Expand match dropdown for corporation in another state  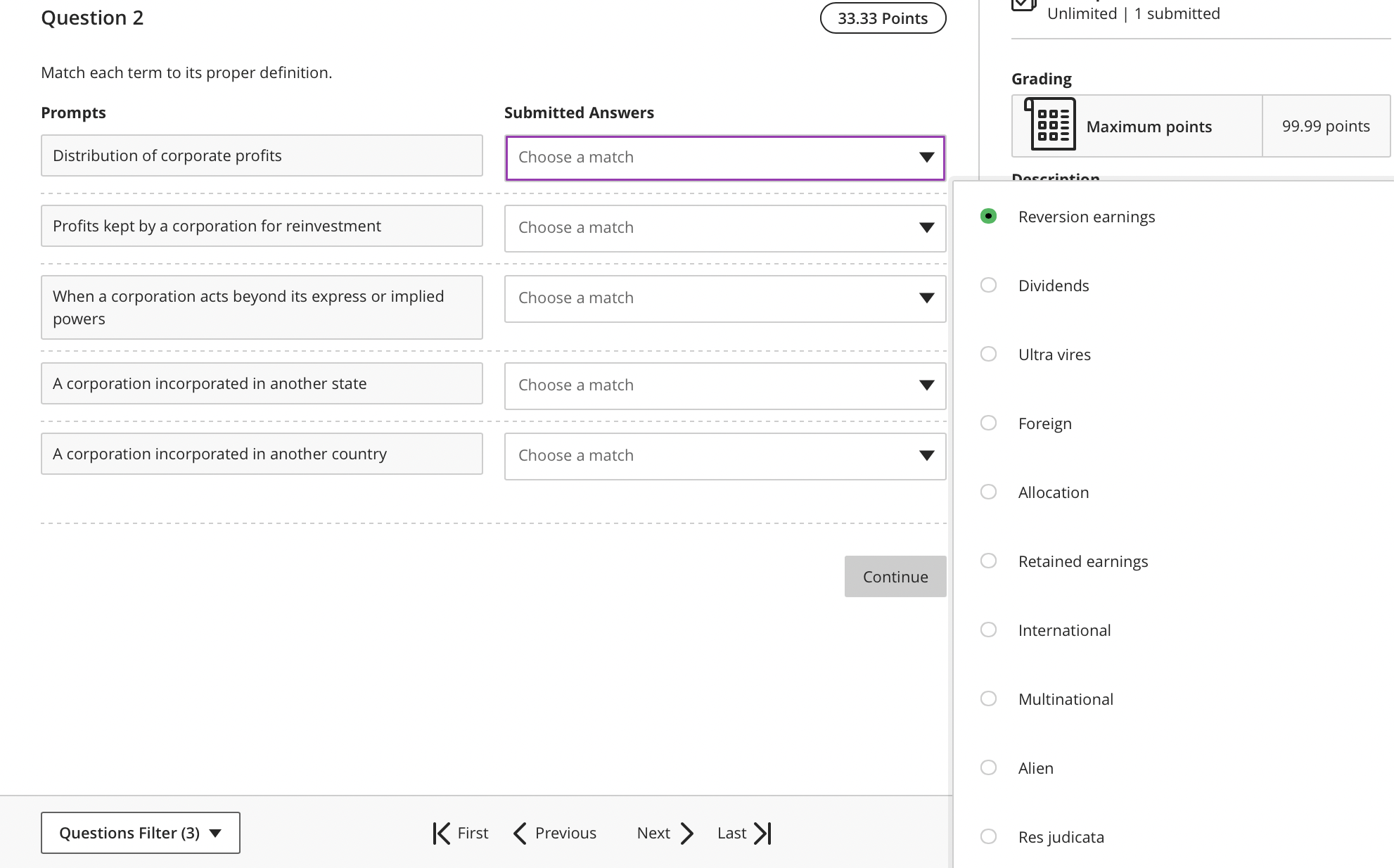coord(724,385)
